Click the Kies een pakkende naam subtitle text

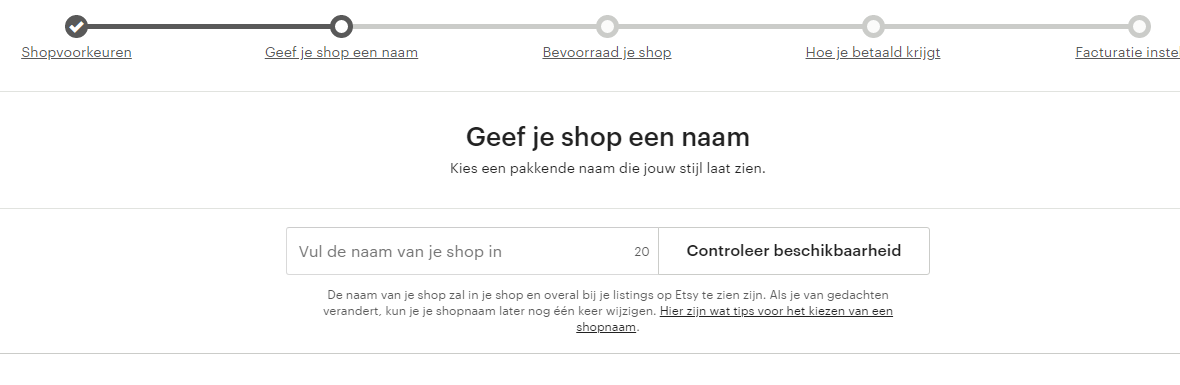[x=607, y=168]
